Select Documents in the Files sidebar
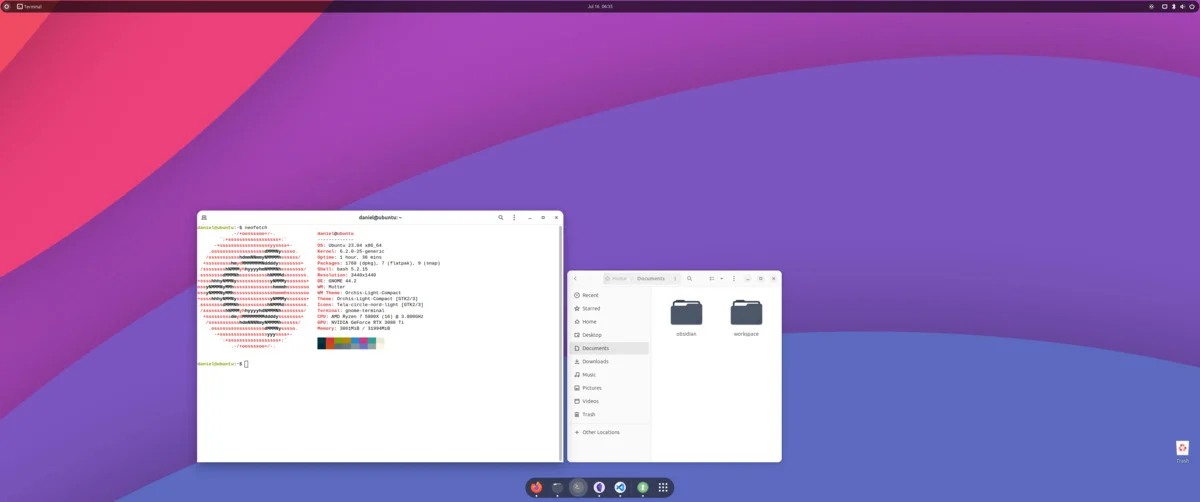 tap(609, 348)
